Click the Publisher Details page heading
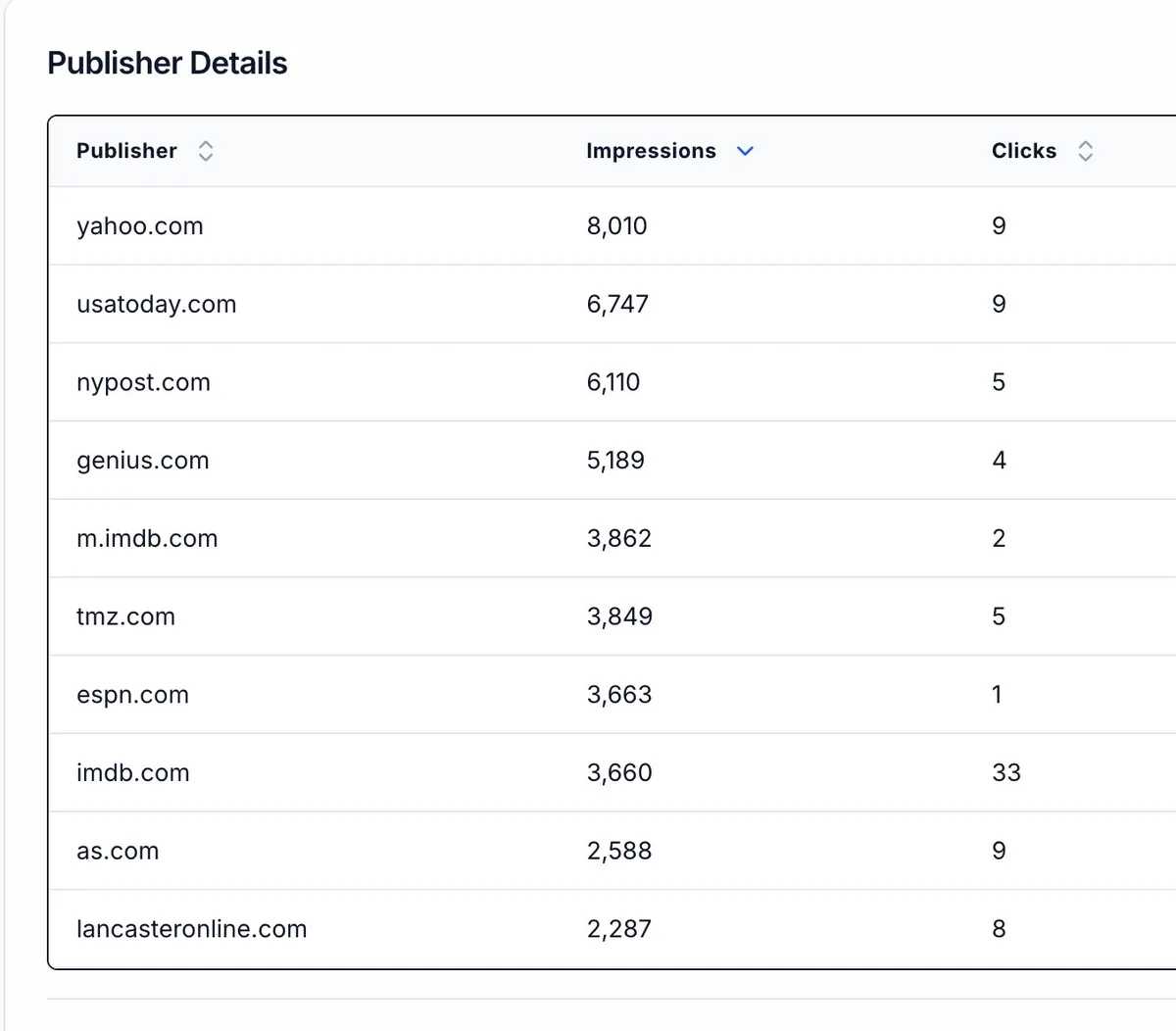The image size is (1176, 1031). pyautogui.click(x=167, y=63)
